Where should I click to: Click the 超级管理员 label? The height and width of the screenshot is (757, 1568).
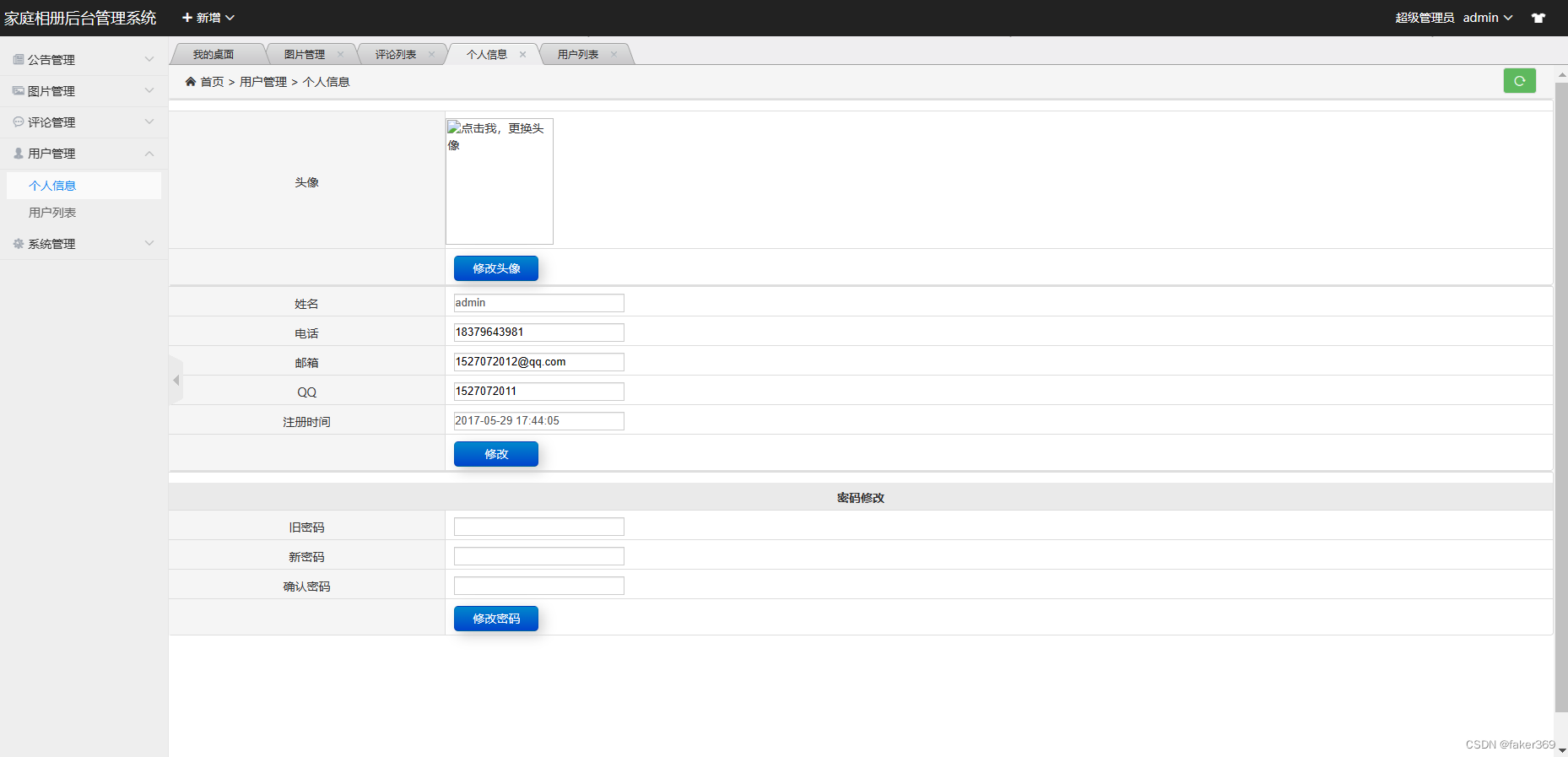coord(1425,18)
